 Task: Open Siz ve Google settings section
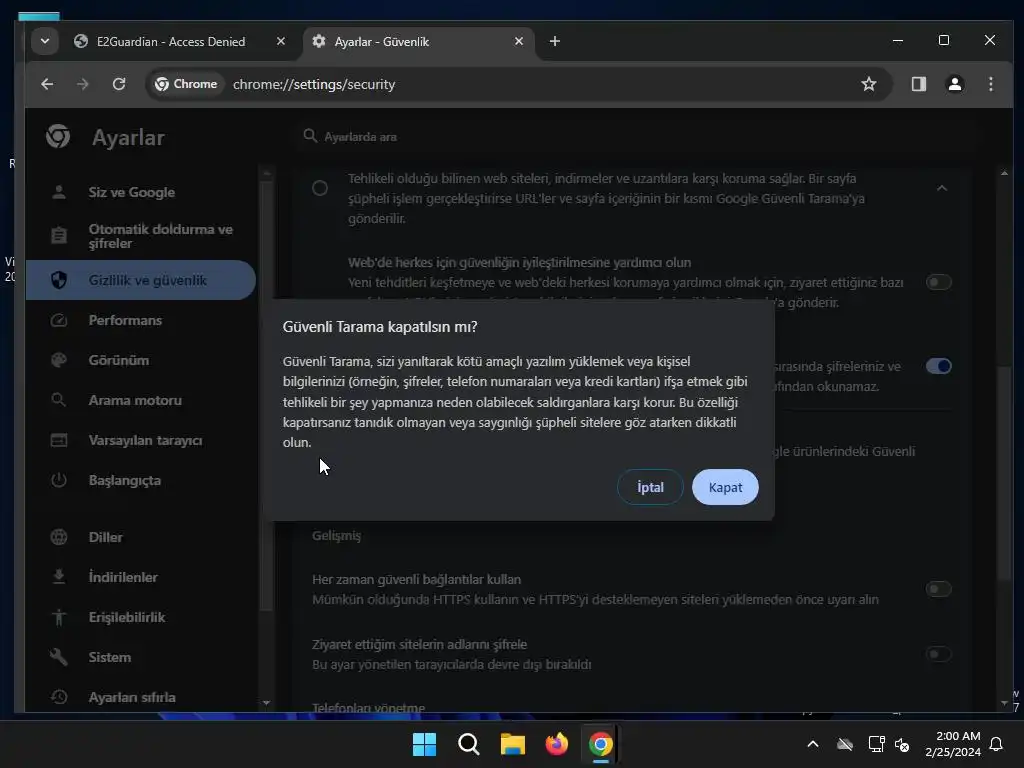point(140,192)
